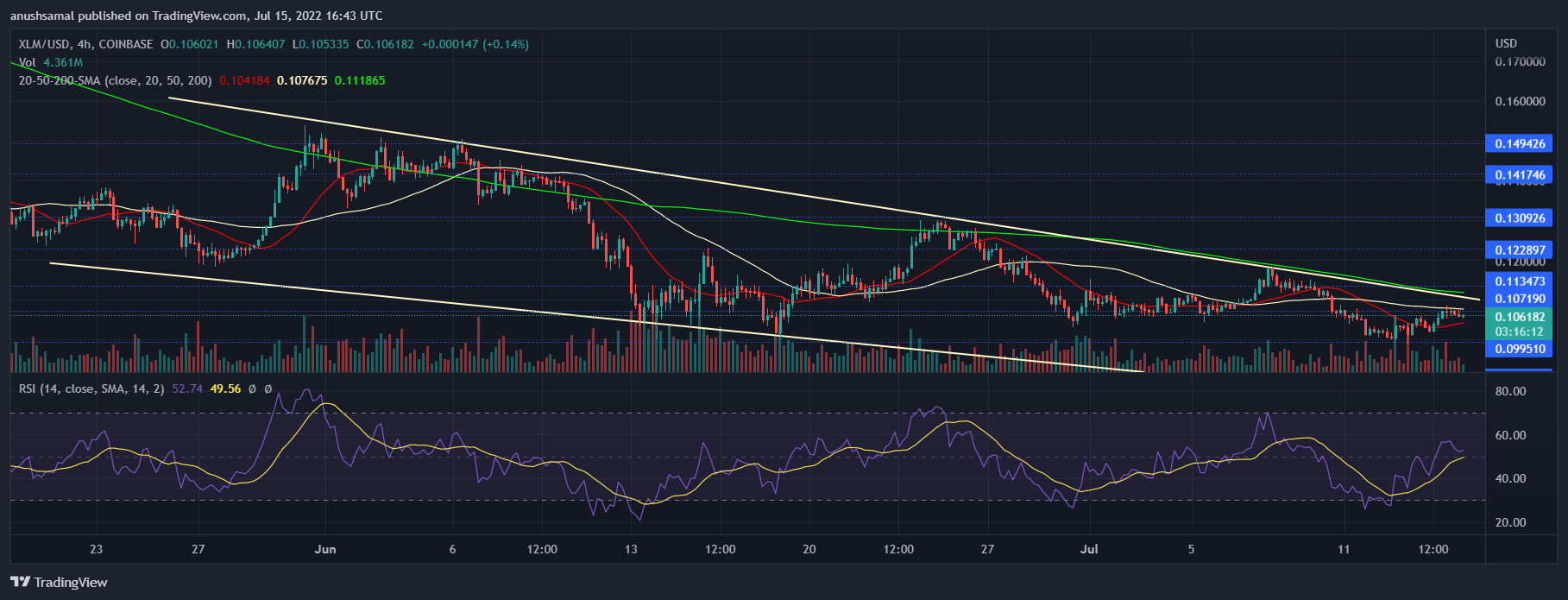Click the 20.00 tick on RSI axis
Screen dimensions: 1568x600
[1510, 523]
